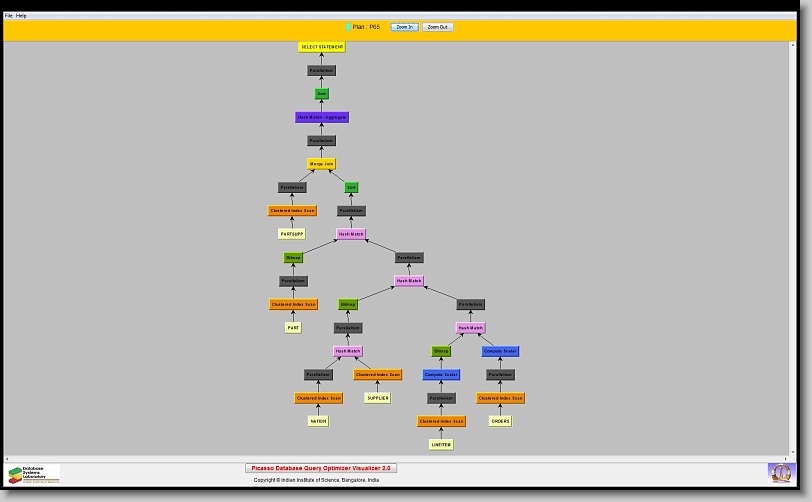The height and width of the screenshot is (502, 812).
Task: Click the blue Compute Scalar node above Parallelism
Action: (x=500, y=351)
